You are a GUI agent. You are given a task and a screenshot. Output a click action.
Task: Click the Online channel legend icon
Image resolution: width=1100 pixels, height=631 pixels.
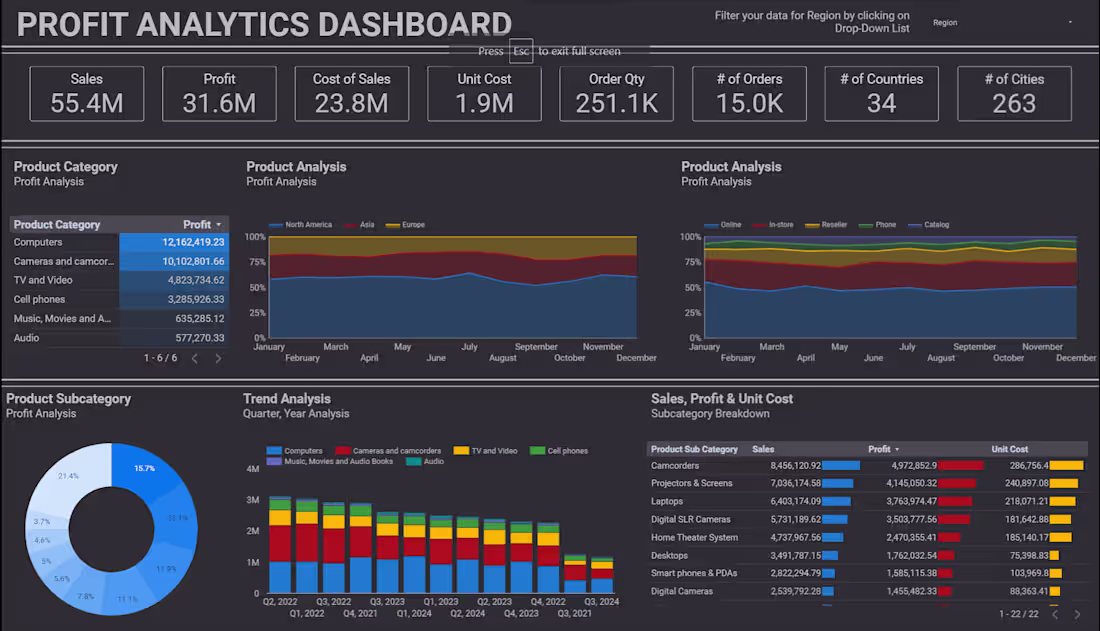pos(712,225)
